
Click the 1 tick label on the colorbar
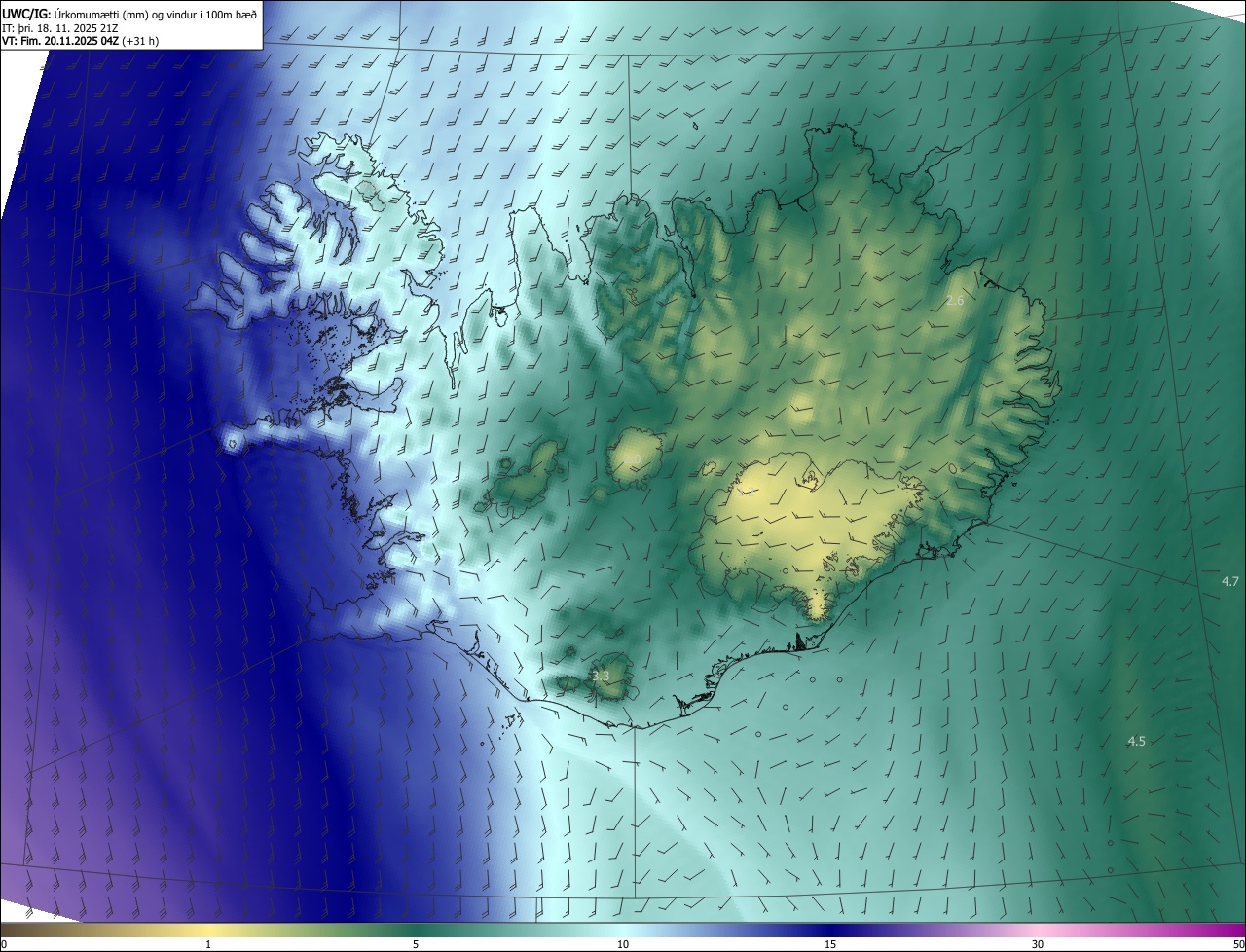[x=208, y=944]
